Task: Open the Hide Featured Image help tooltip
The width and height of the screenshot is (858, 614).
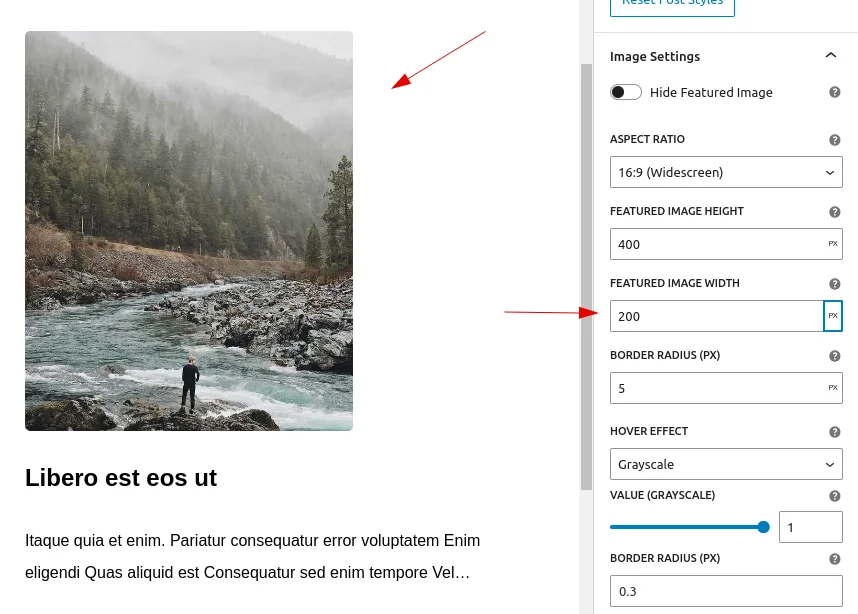Action: [x=834, y=91]
